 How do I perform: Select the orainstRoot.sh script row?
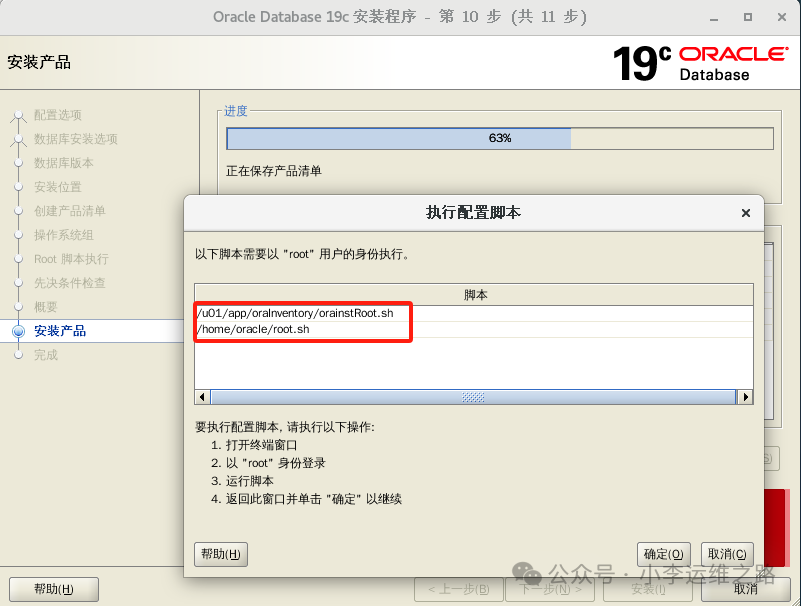point(474,313)
